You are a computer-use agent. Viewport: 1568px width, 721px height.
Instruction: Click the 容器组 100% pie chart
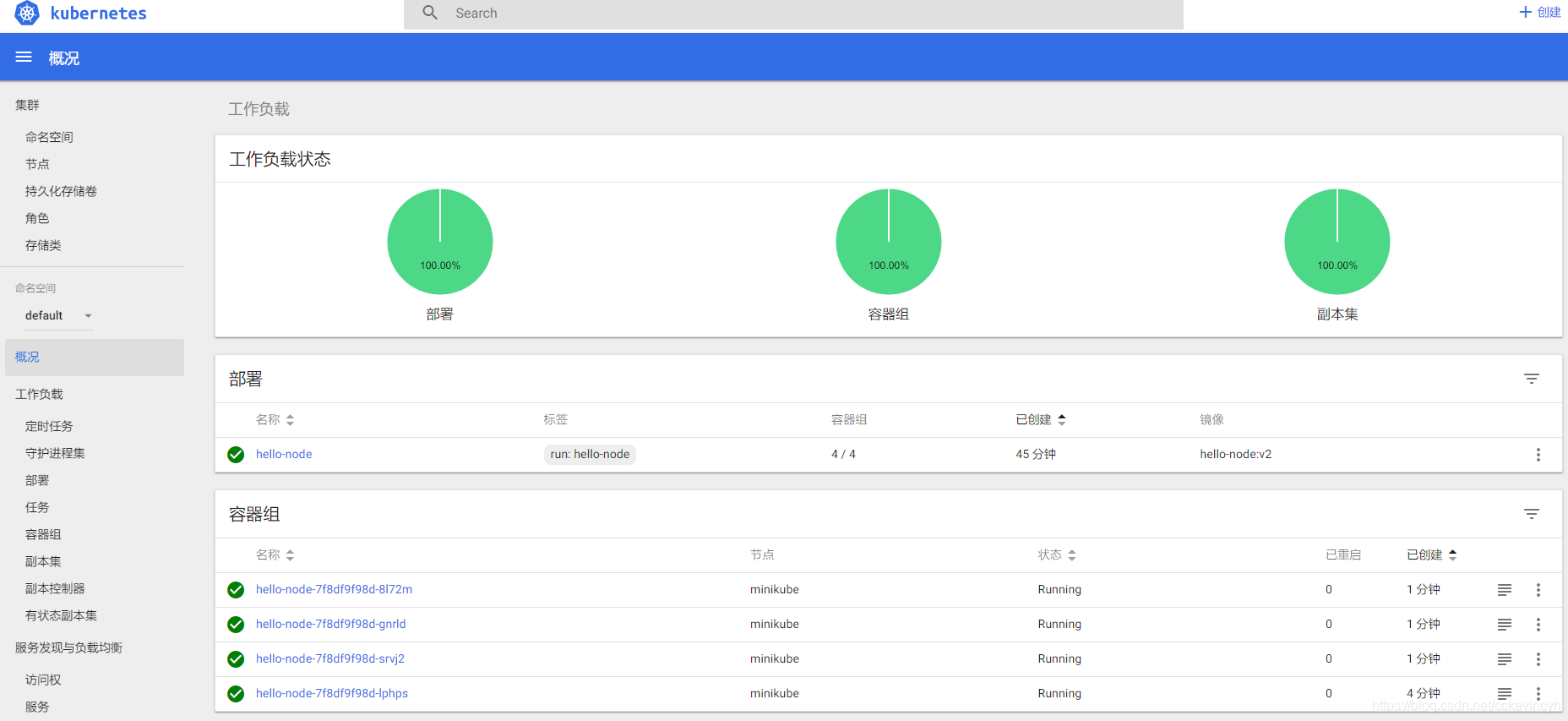[889, 242]
